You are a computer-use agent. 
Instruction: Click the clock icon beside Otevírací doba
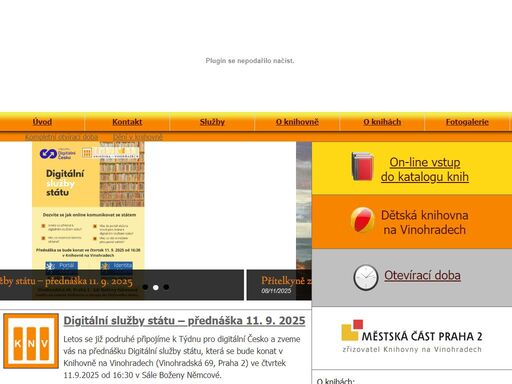click(x=366, y=277)
